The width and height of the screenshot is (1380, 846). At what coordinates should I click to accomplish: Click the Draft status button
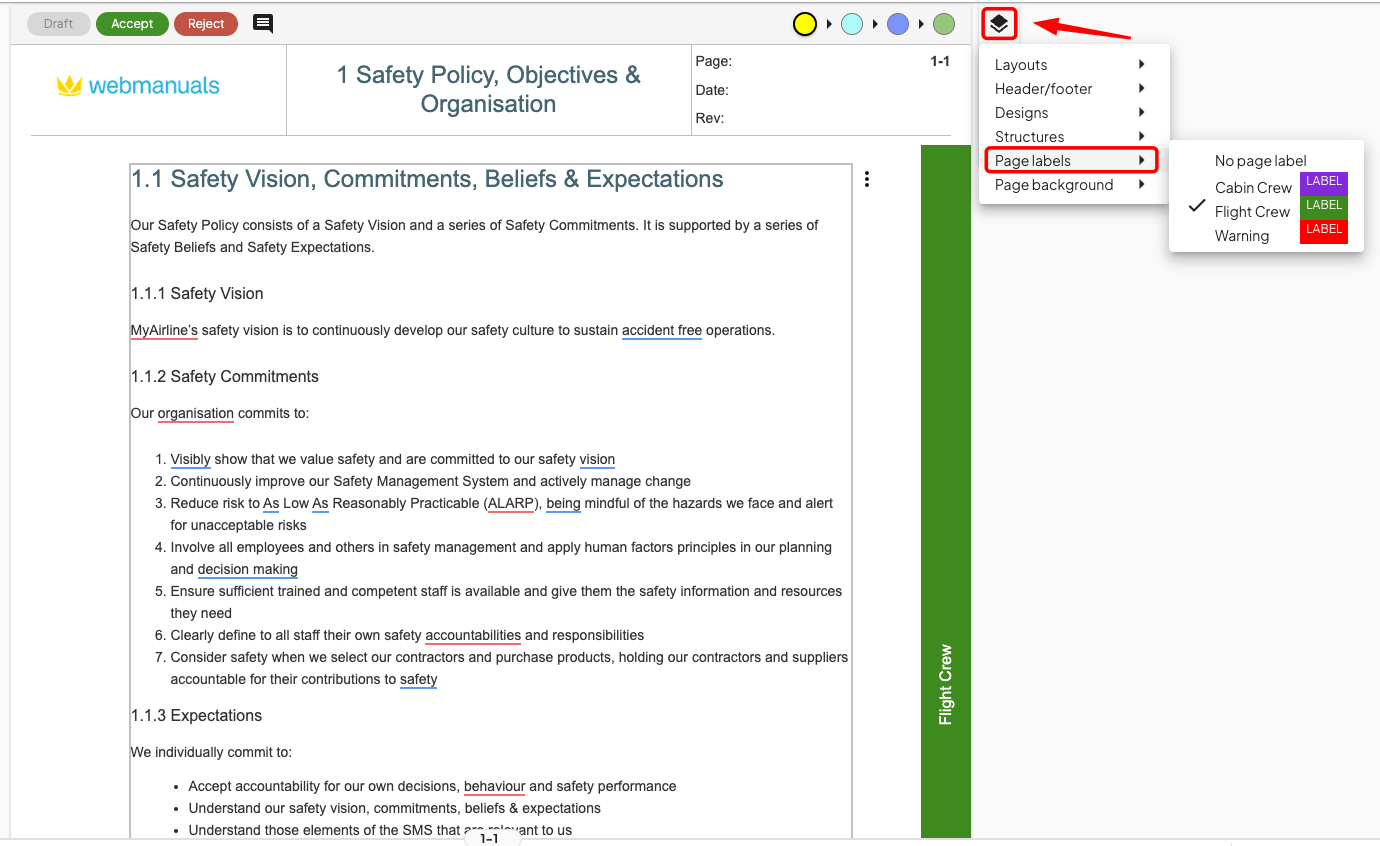click(59, 24)
